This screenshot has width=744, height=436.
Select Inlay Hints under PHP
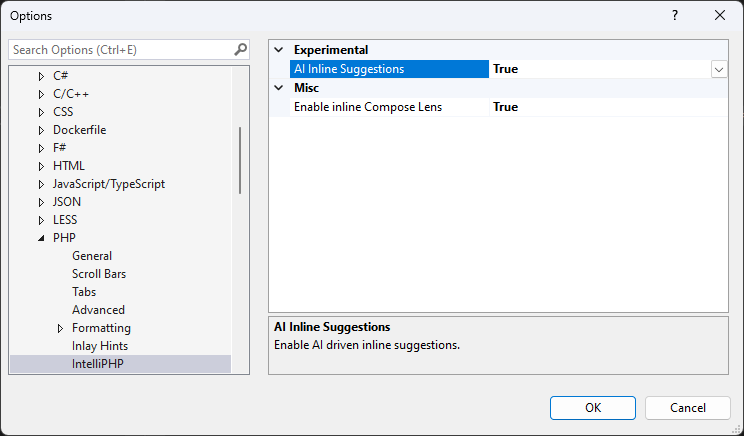tap(100, 346)
